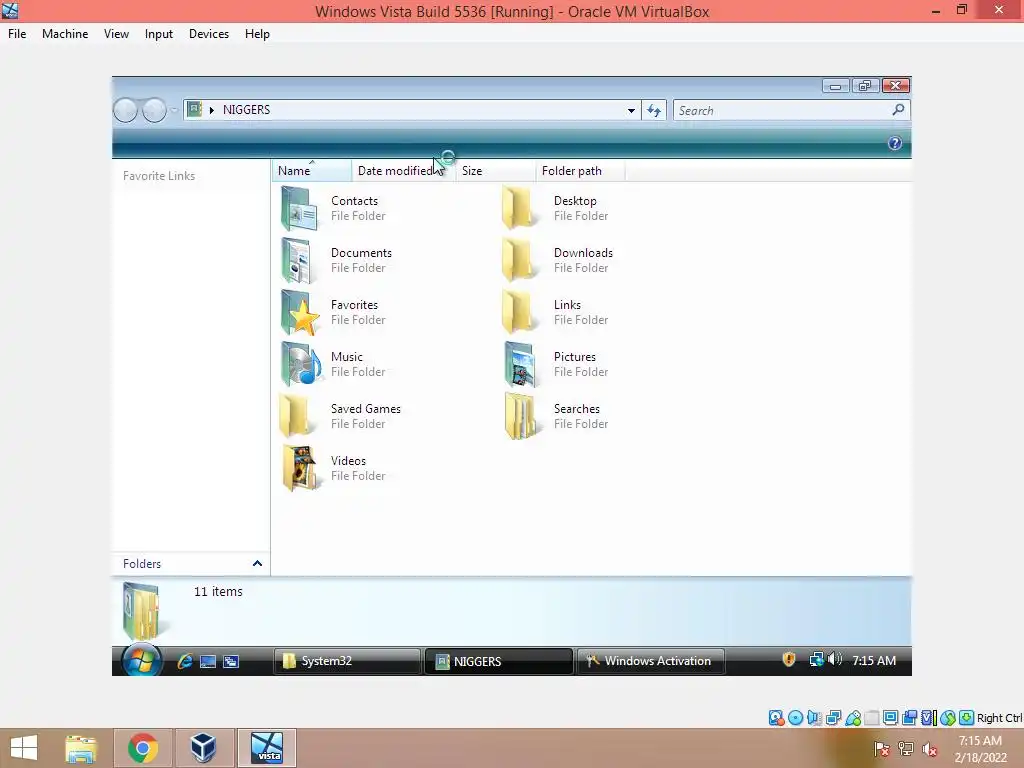Select the Links folder icon
Viewport: 1024px width, 768px height.
520,312
